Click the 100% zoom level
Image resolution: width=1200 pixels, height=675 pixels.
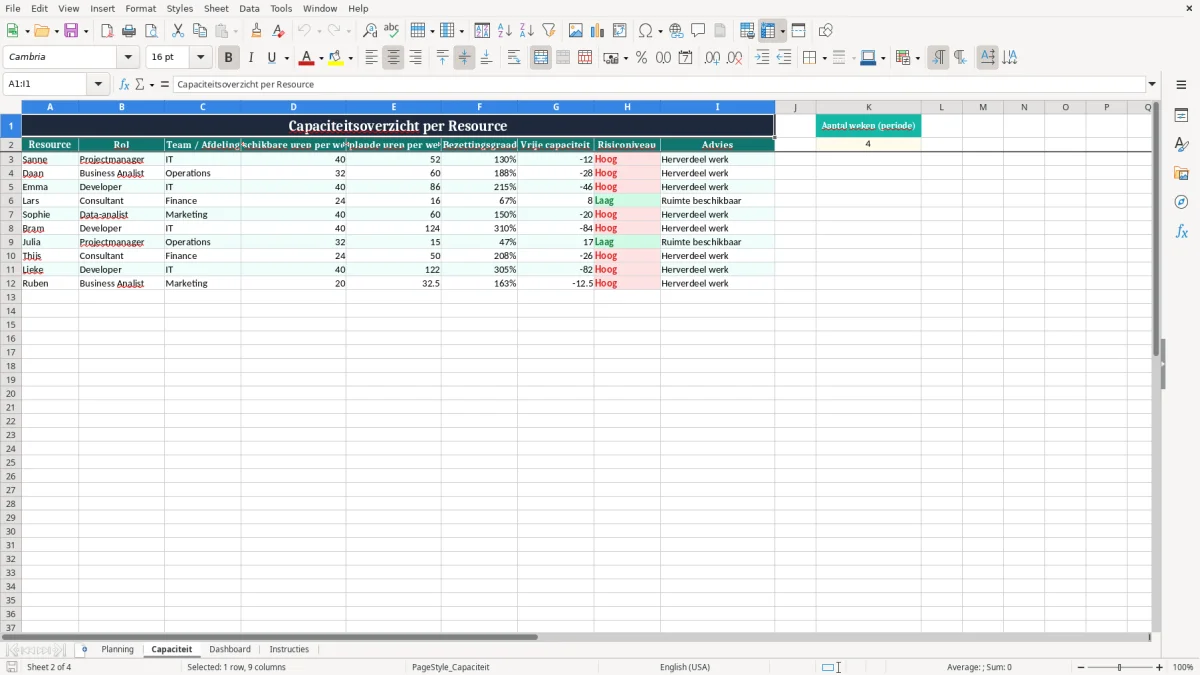point(1183,667)
